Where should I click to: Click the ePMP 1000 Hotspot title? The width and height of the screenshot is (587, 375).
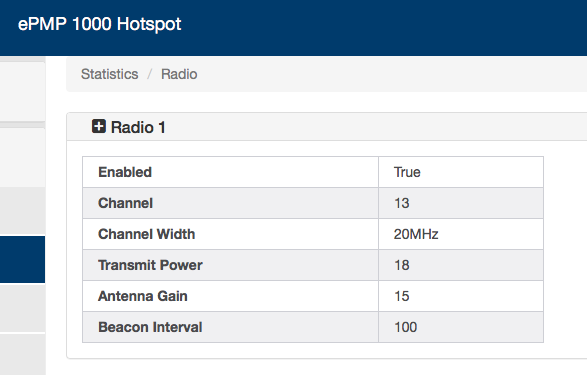coord(100,24)
